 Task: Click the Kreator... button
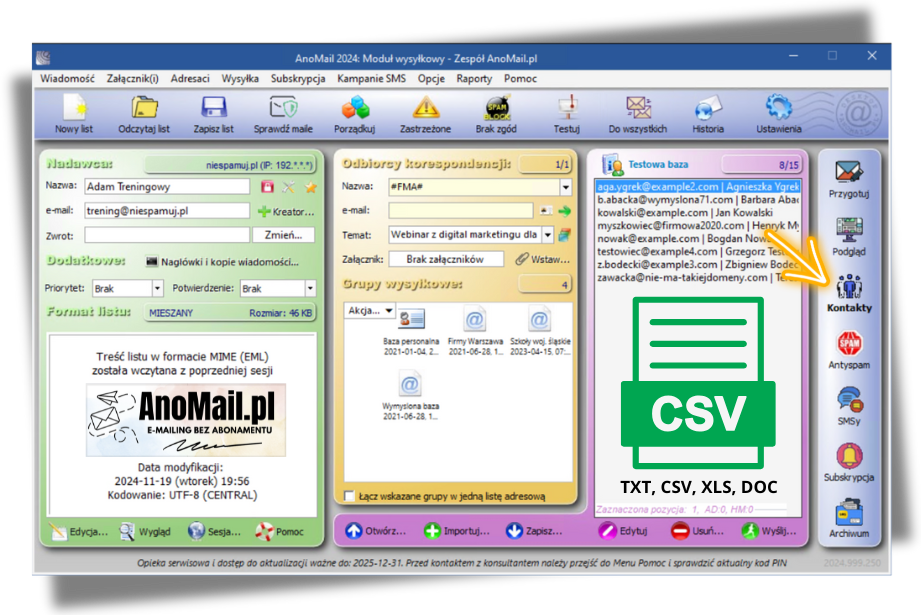coord(287,211)
